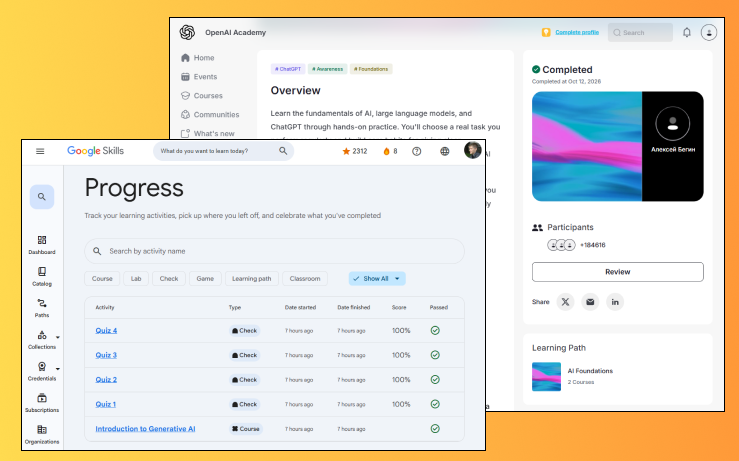
Task: Share the course on X
Action: coord(565,302)
